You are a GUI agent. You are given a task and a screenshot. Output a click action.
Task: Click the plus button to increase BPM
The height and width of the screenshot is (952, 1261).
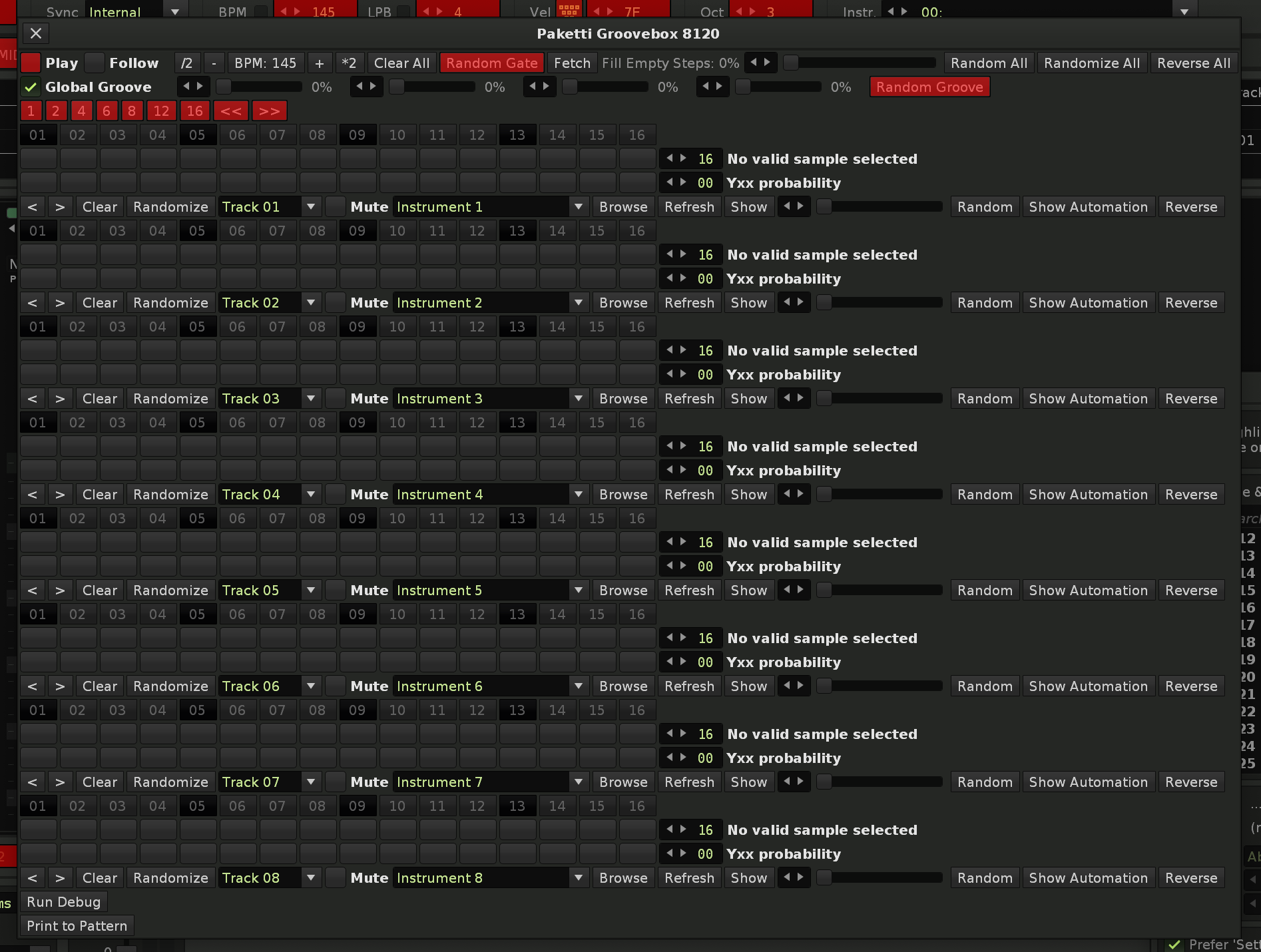pyautogui.click(x=320, y=63)
